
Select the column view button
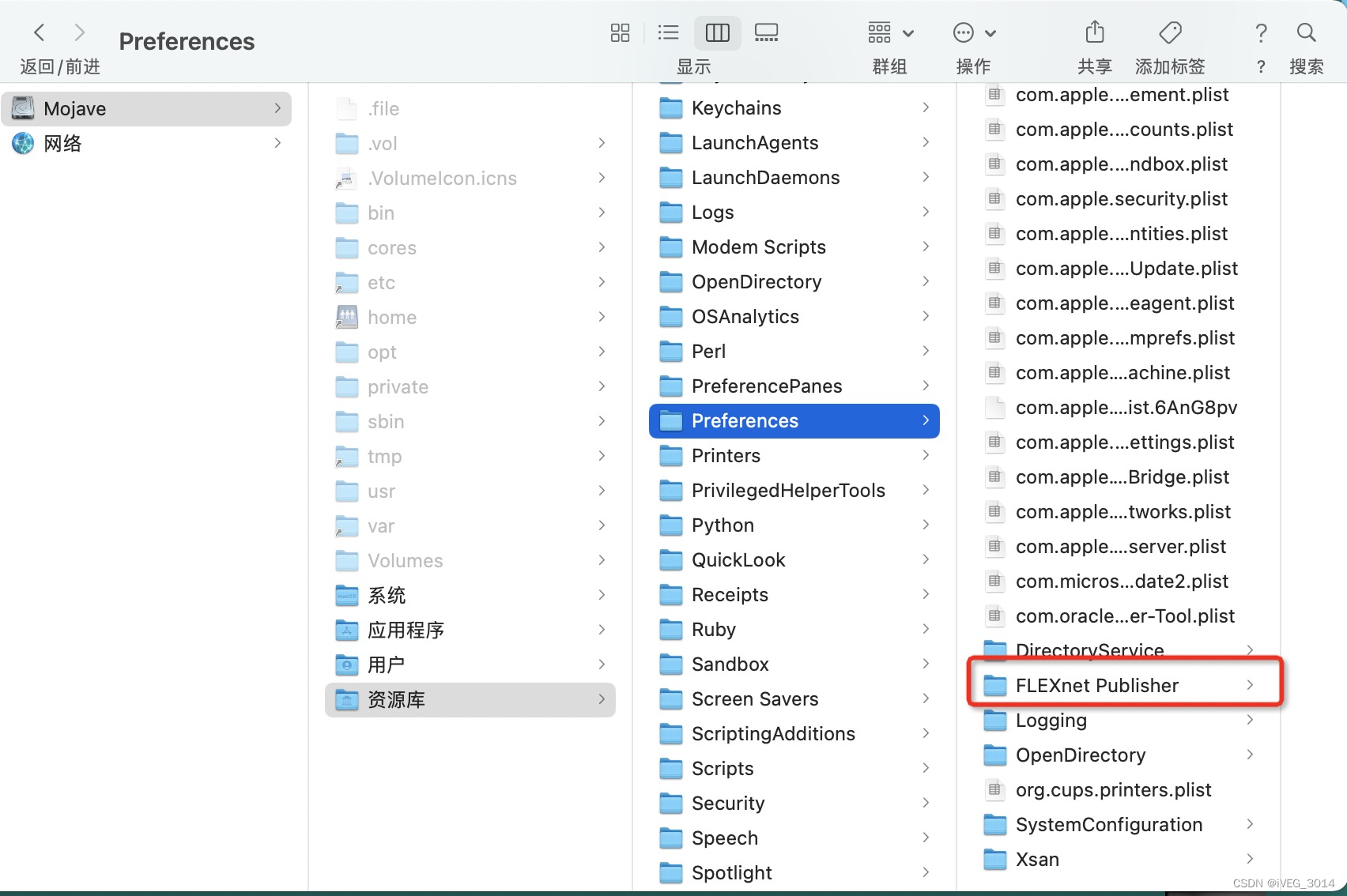pyautogui.click(x=717, y=32)
